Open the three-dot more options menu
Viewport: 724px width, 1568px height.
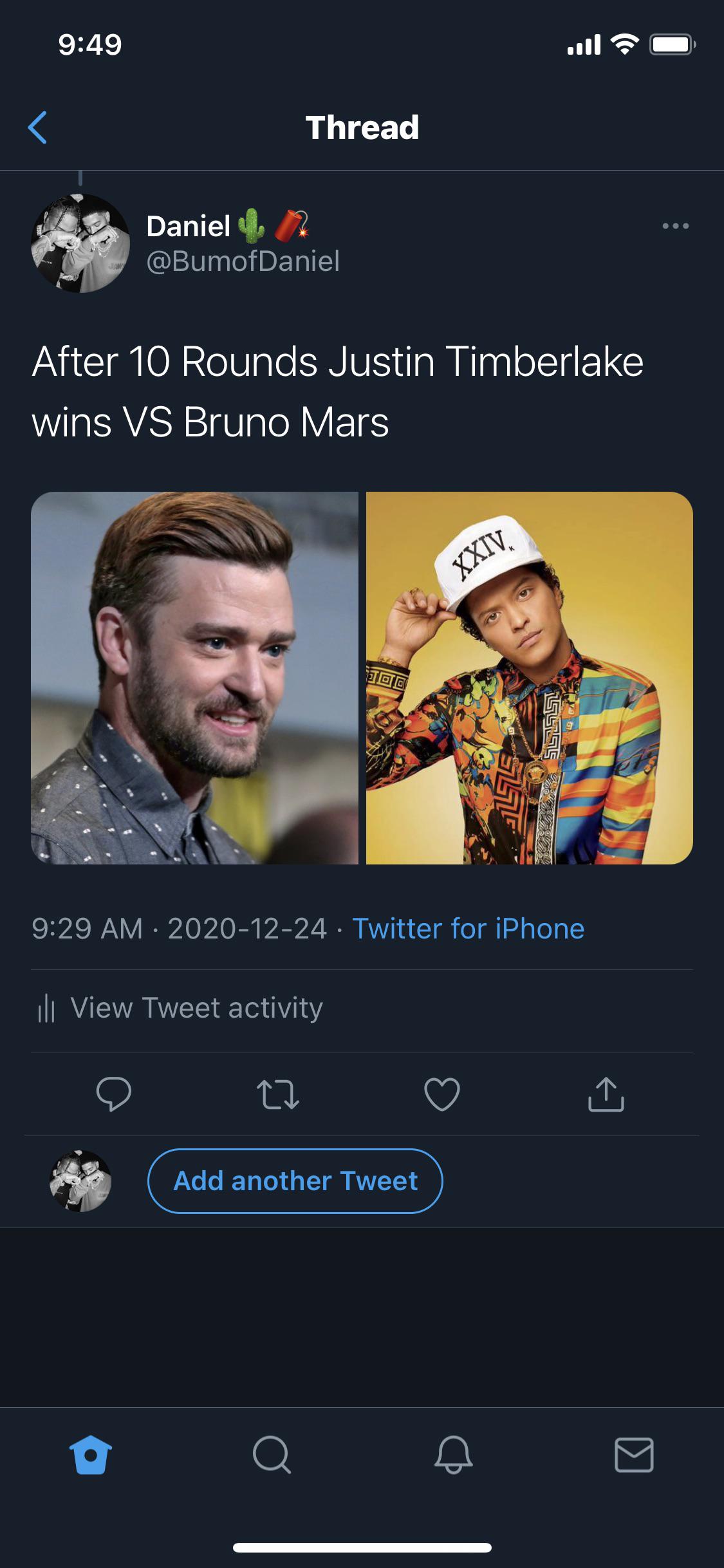click(675, 226)
